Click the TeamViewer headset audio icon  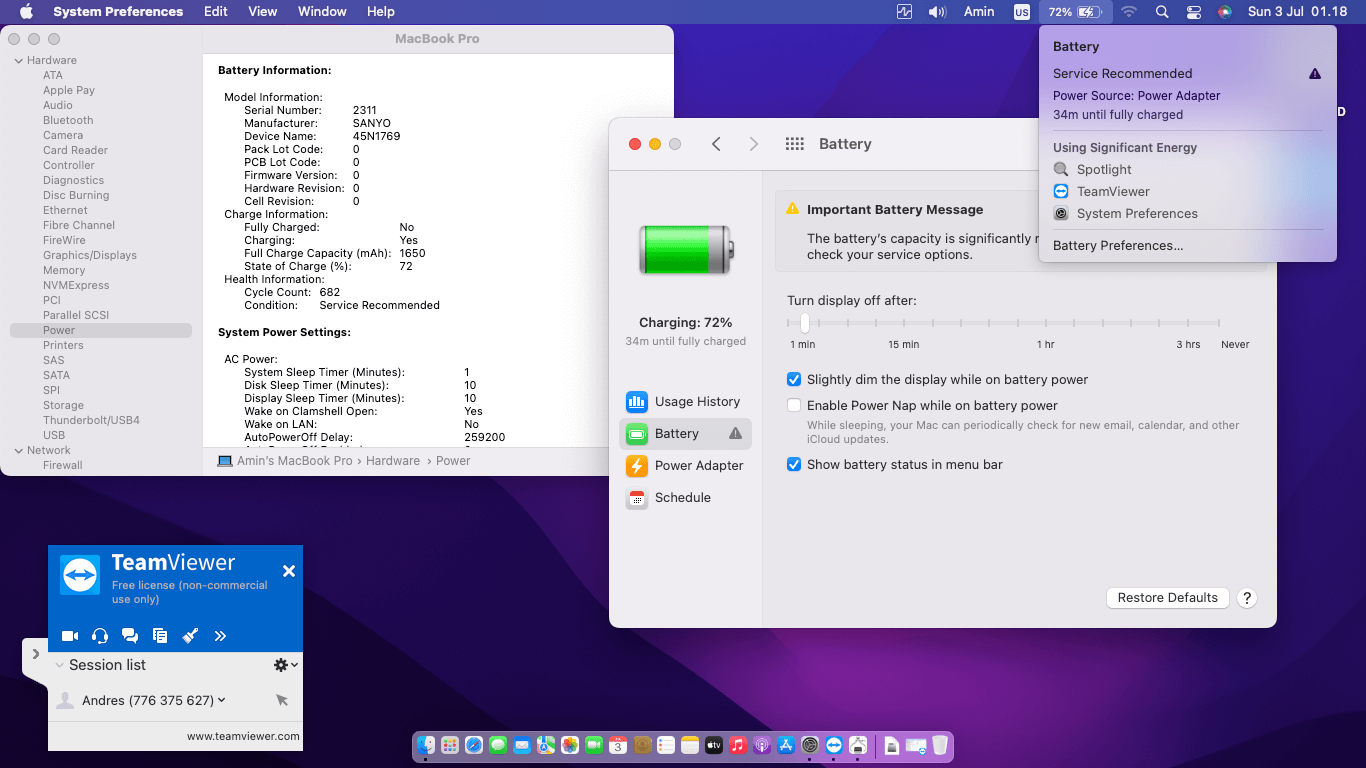(x=100, y=635)
